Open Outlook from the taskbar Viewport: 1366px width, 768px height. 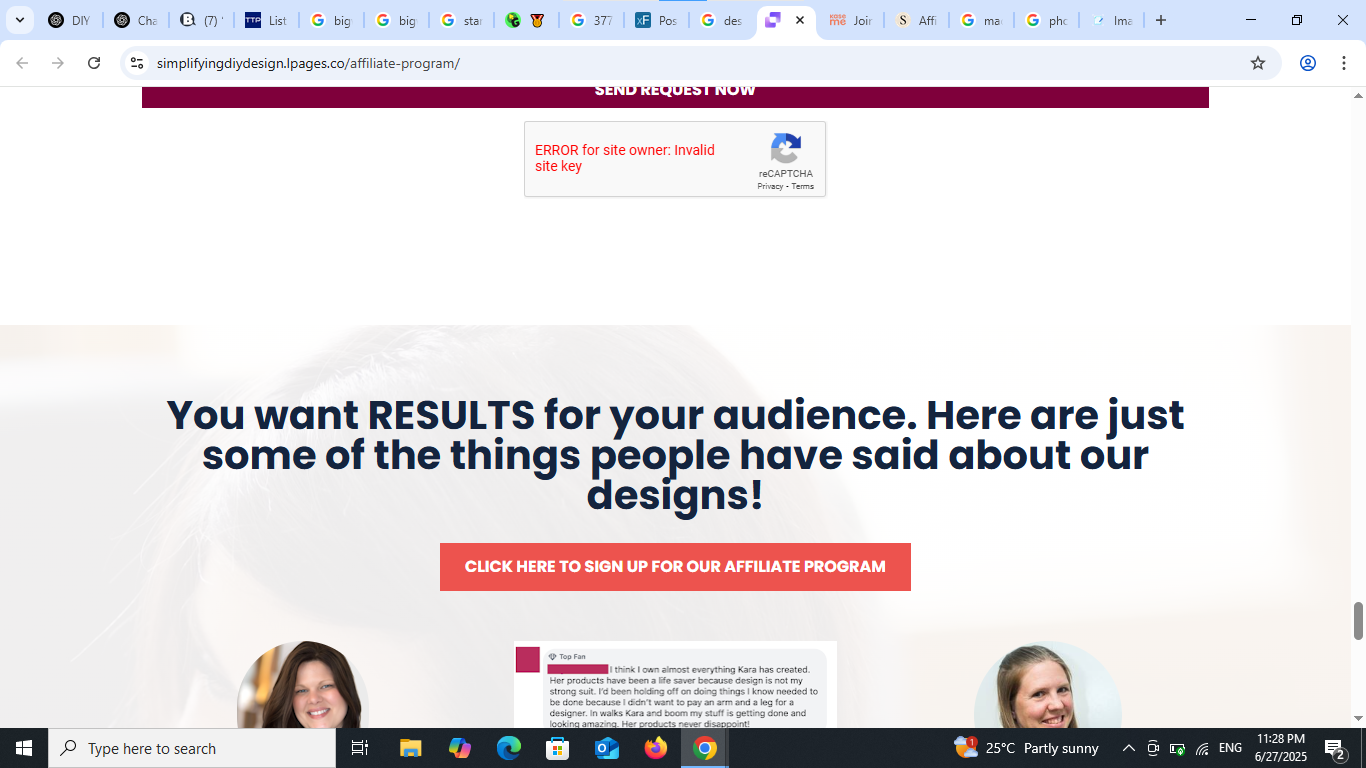[x=607, y=748]
